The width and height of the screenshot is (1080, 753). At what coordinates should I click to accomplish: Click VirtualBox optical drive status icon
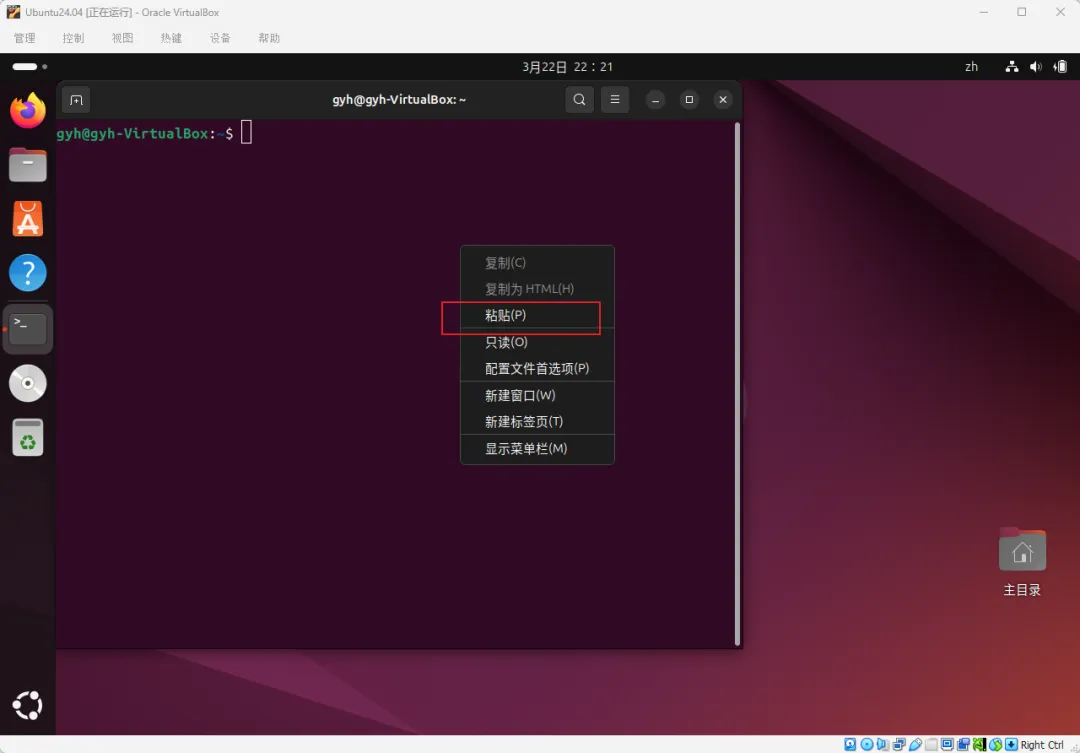tap(866, 744)
